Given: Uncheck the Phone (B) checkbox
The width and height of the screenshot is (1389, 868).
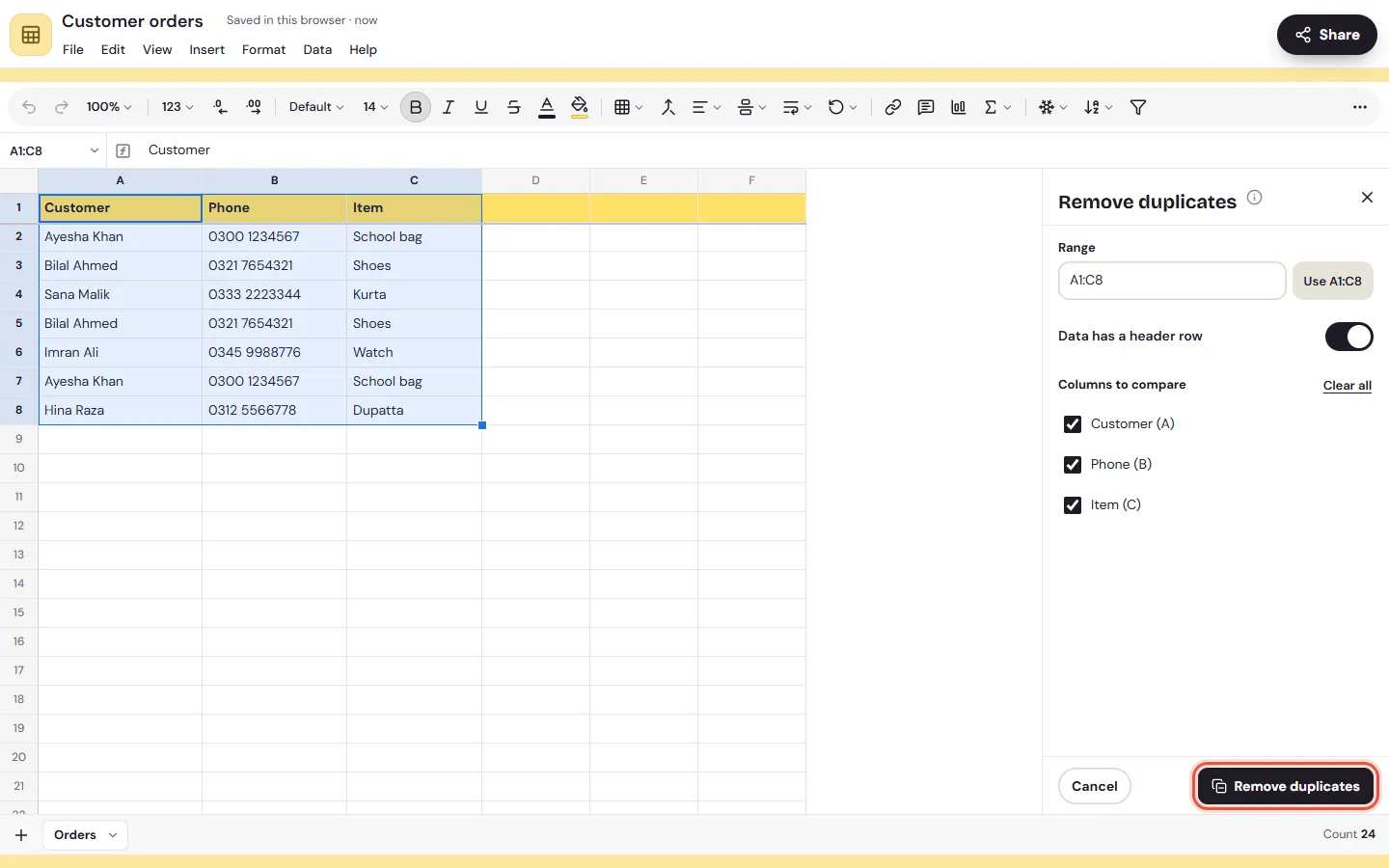Looking at the screenshot, I should [x=1072, y=465].
